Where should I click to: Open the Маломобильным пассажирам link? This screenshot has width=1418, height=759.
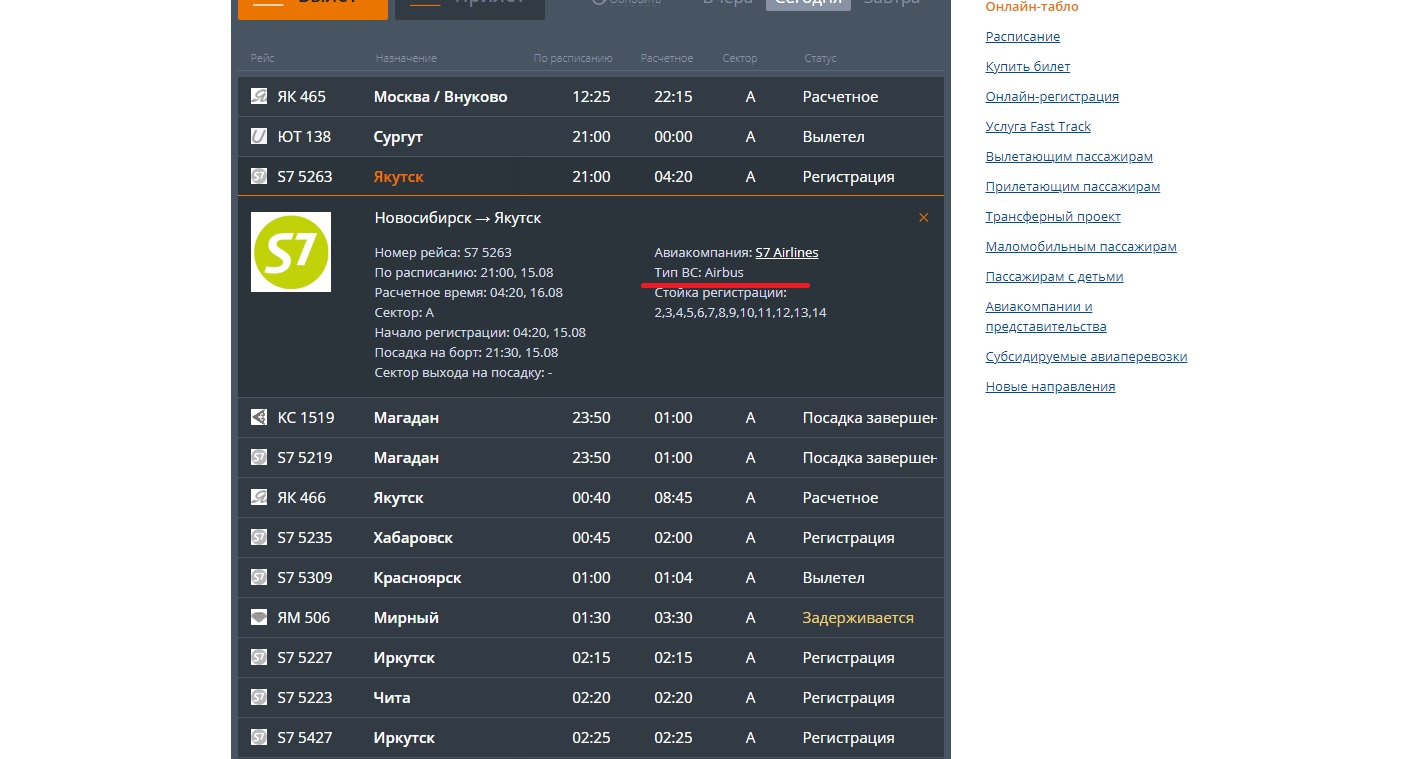1081,247
